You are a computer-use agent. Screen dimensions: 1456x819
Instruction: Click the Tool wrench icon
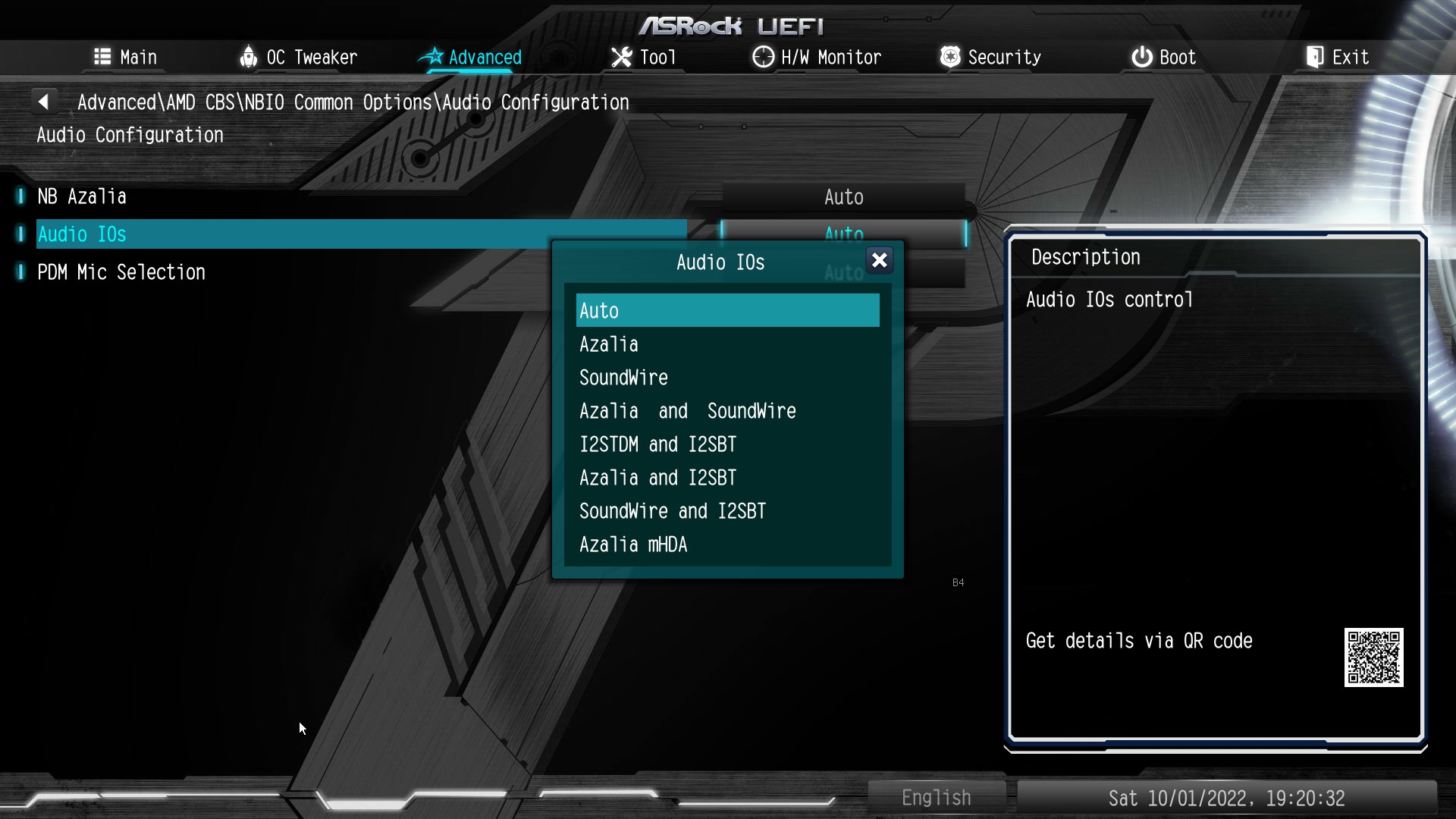coord(621,57)
